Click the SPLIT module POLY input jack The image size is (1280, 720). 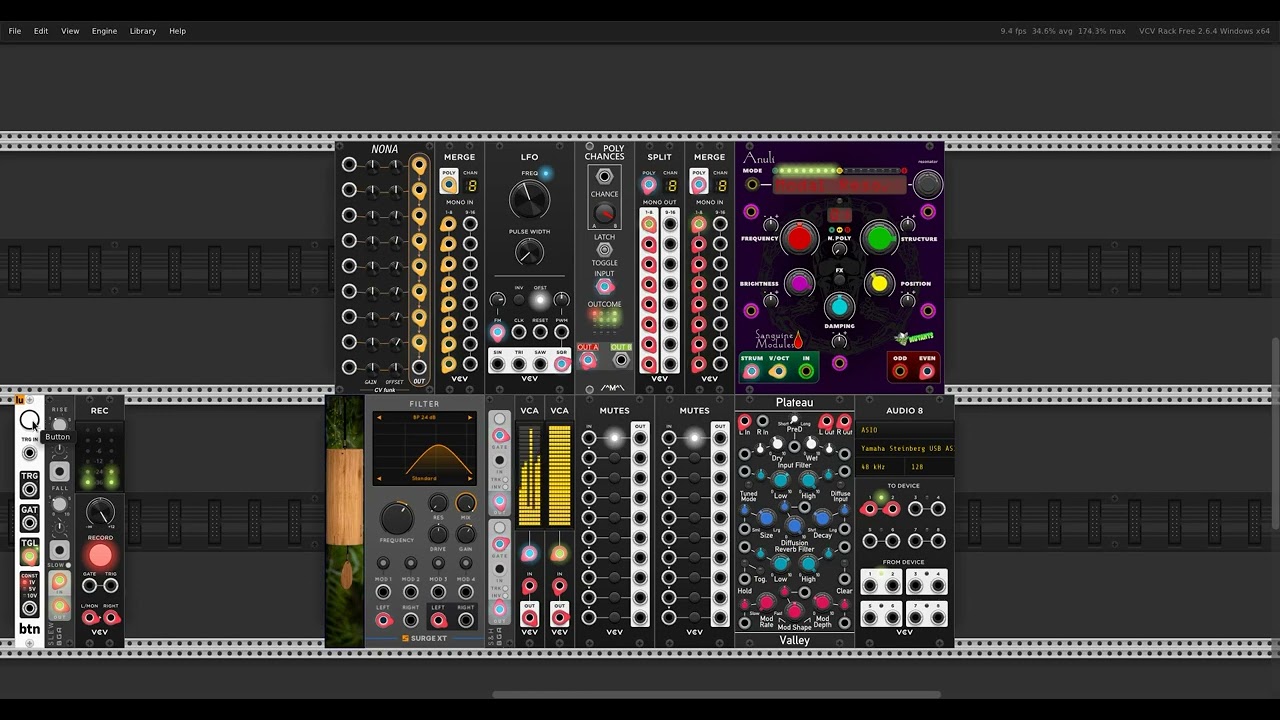coord(649,185)
